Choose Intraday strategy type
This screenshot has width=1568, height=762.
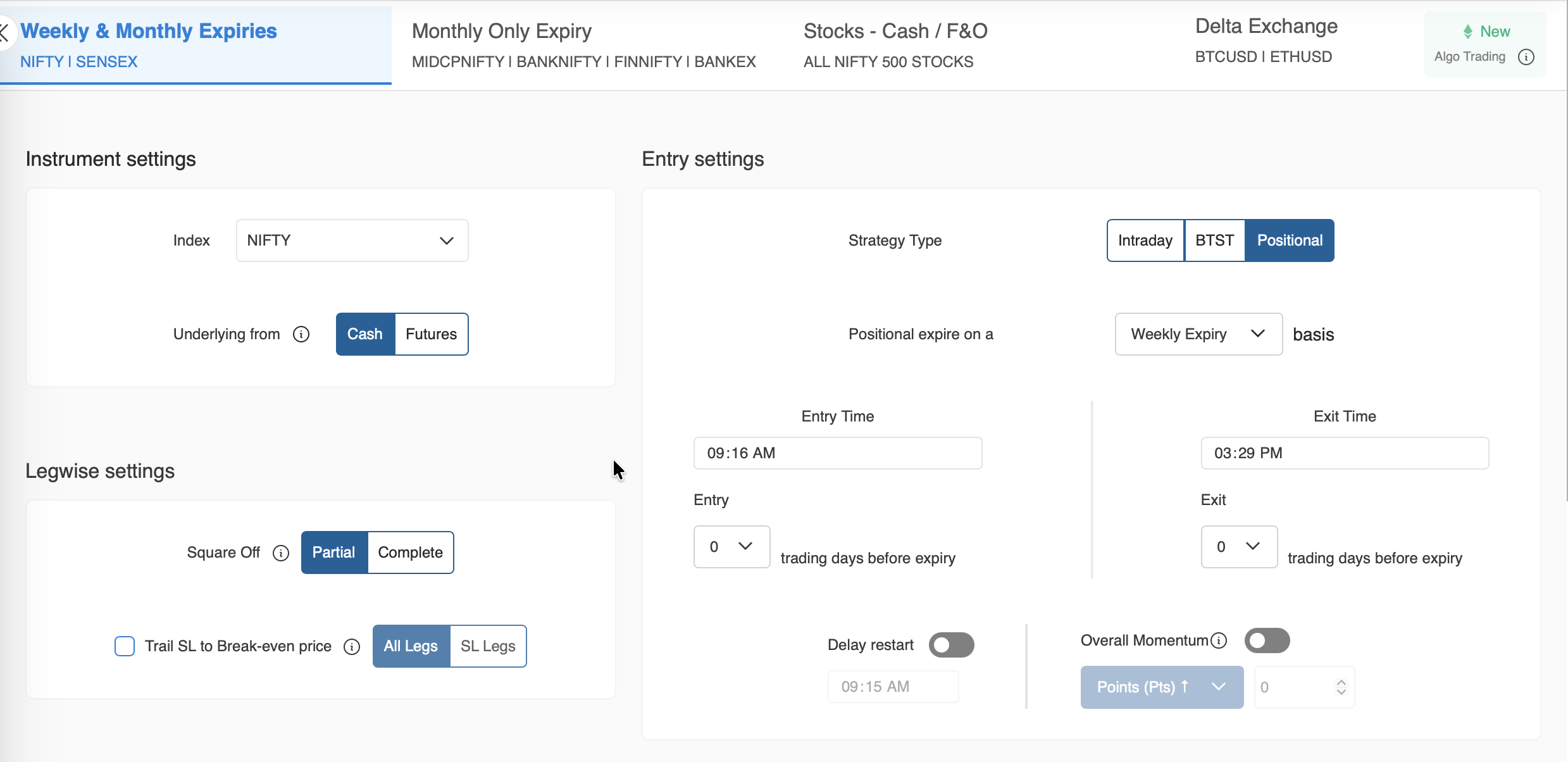1145,240
